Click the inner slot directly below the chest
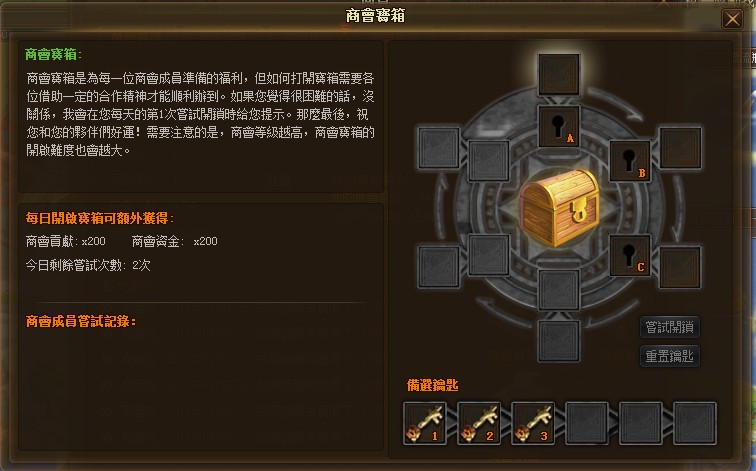 point(559,290)
